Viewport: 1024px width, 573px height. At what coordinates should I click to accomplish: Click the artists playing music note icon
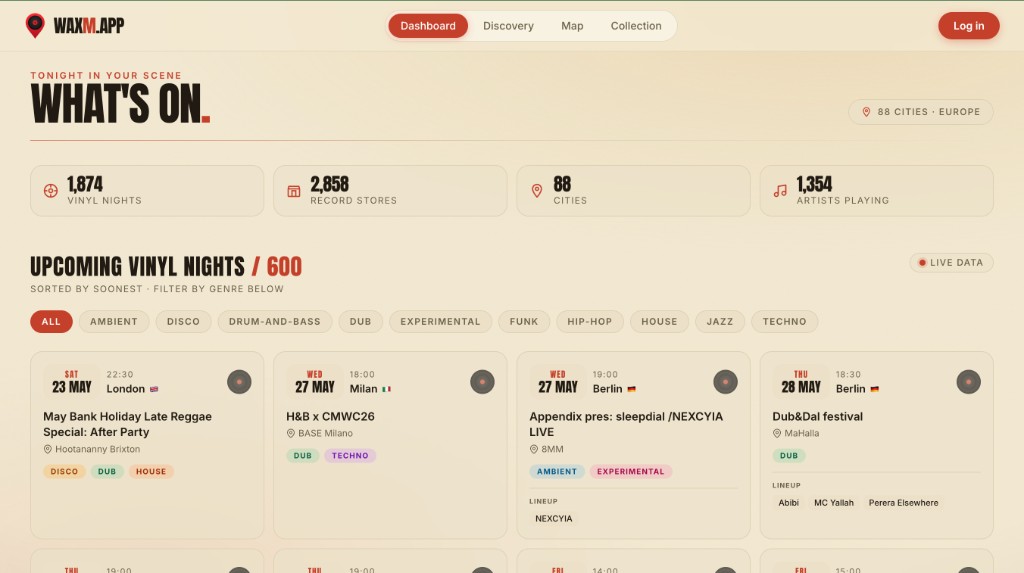point(780,191)
